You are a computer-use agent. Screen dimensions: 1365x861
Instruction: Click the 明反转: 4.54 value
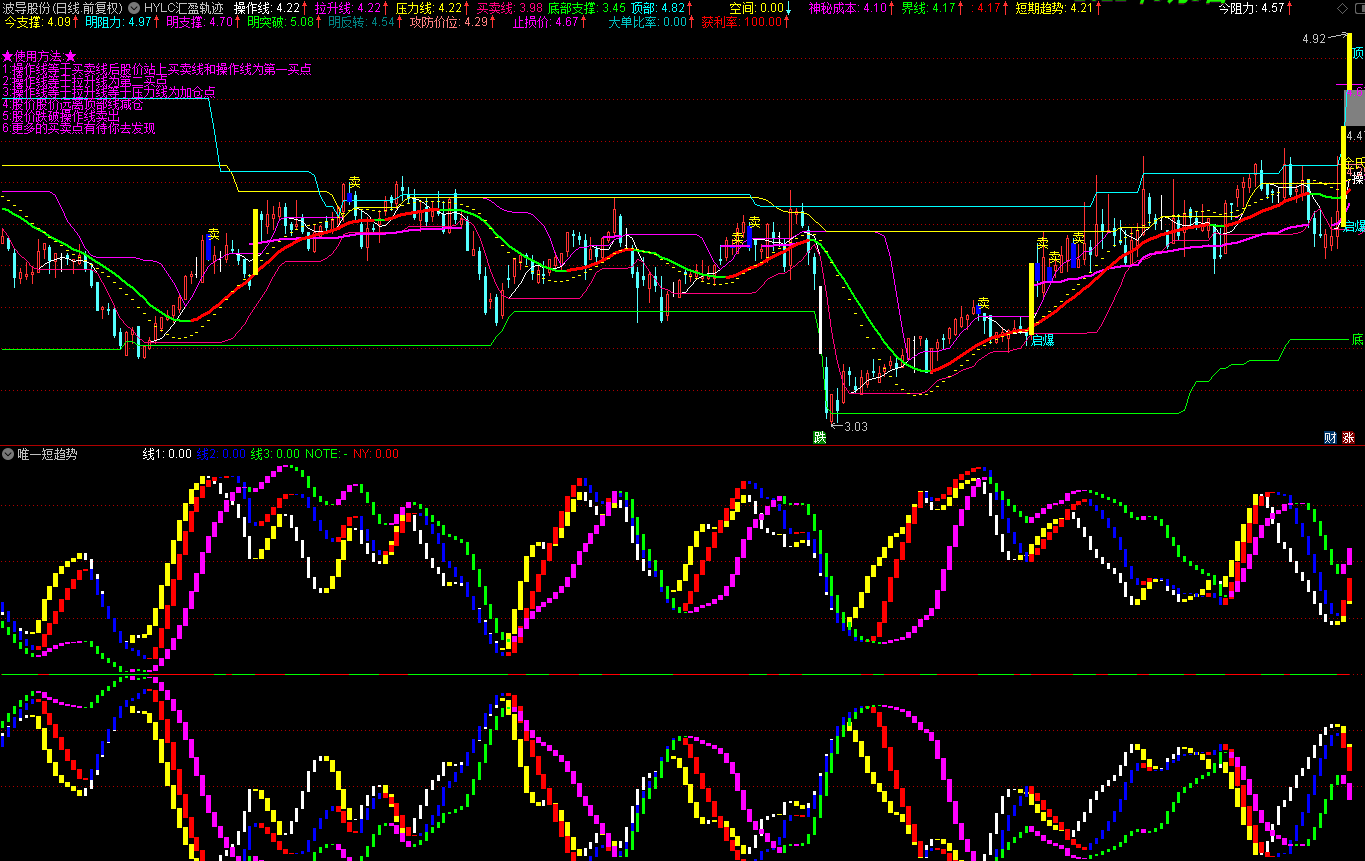click(x=362, y=21)
